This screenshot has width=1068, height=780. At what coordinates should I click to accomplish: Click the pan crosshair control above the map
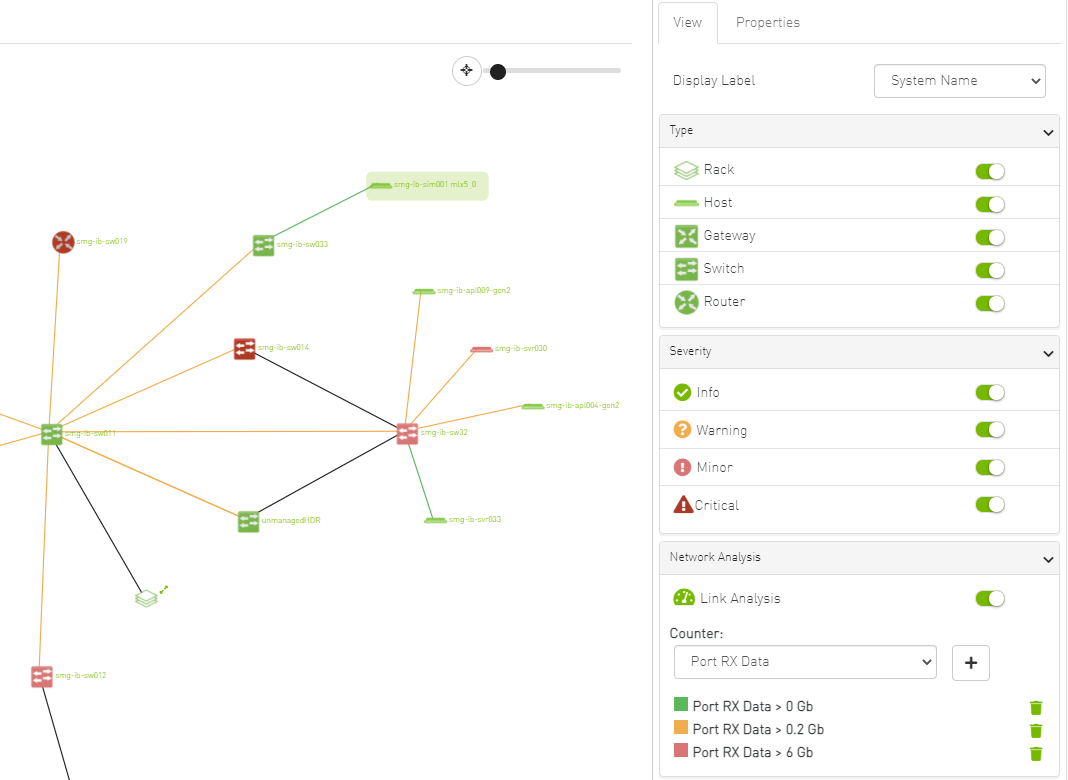tap(466, 70)
